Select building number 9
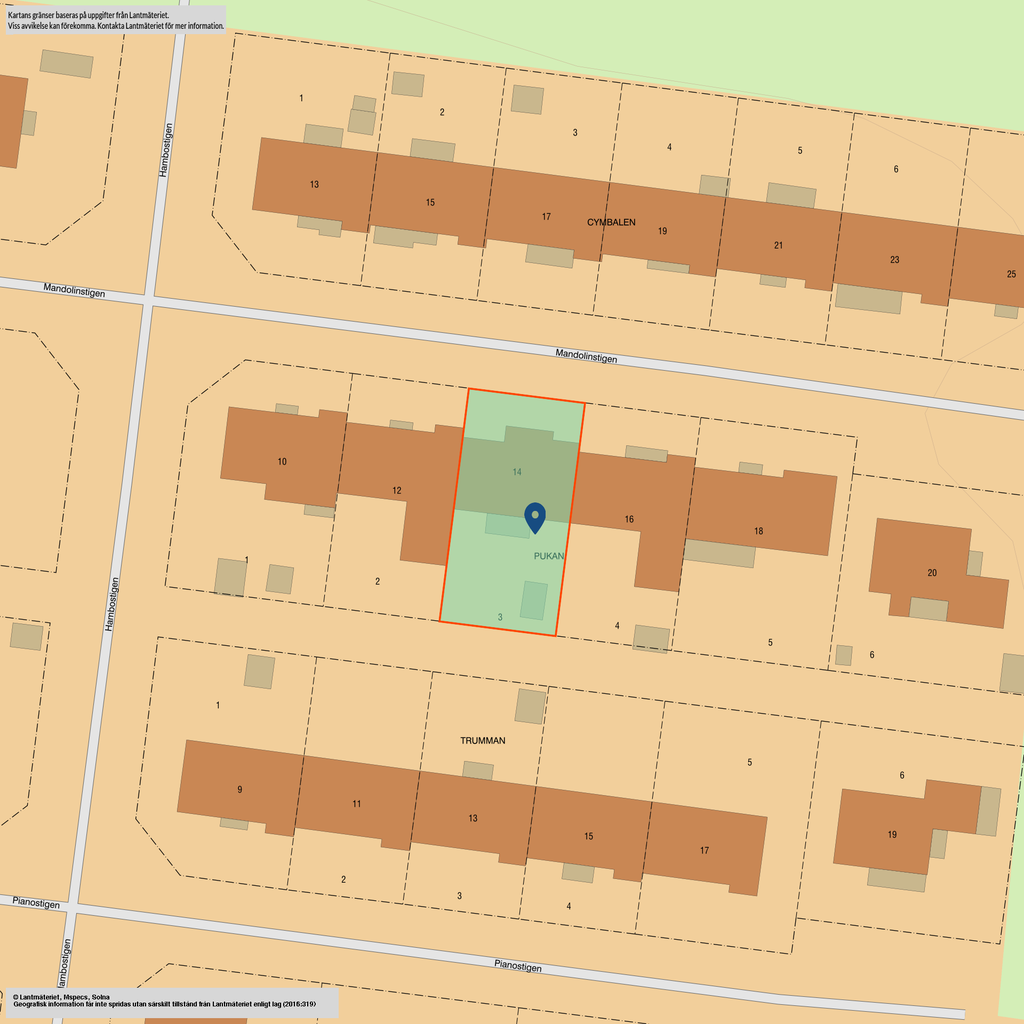Image resolution: width=1024 pixels, height=1024 pixels. (x=239, y=789)
